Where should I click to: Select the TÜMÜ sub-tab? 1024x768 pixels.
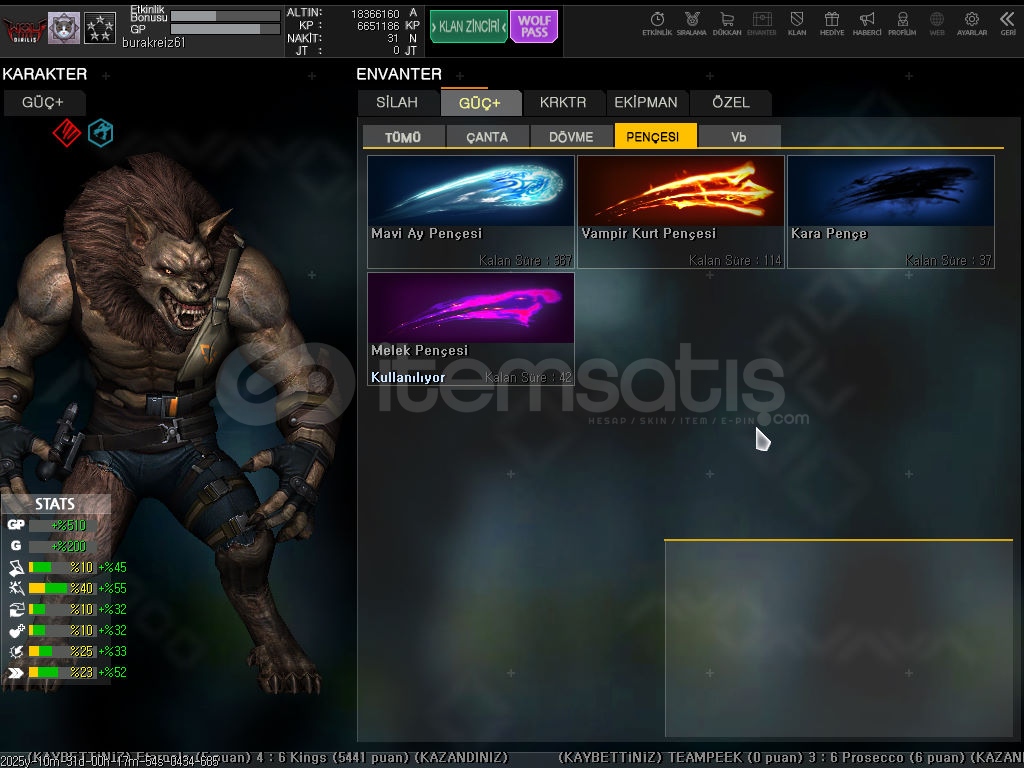tap(403, 136)
